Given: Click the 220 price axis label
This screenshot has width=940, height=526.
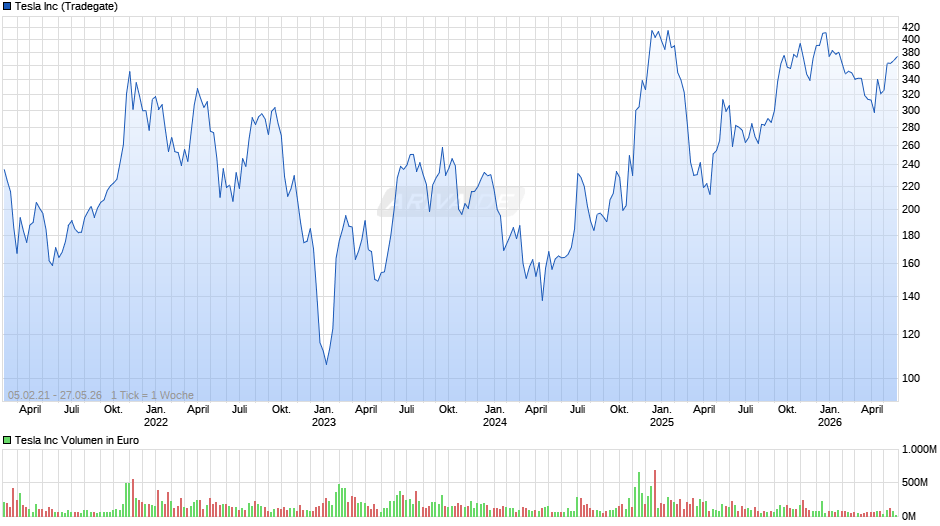Looking at the screenshot, I should tap(911, 187).
